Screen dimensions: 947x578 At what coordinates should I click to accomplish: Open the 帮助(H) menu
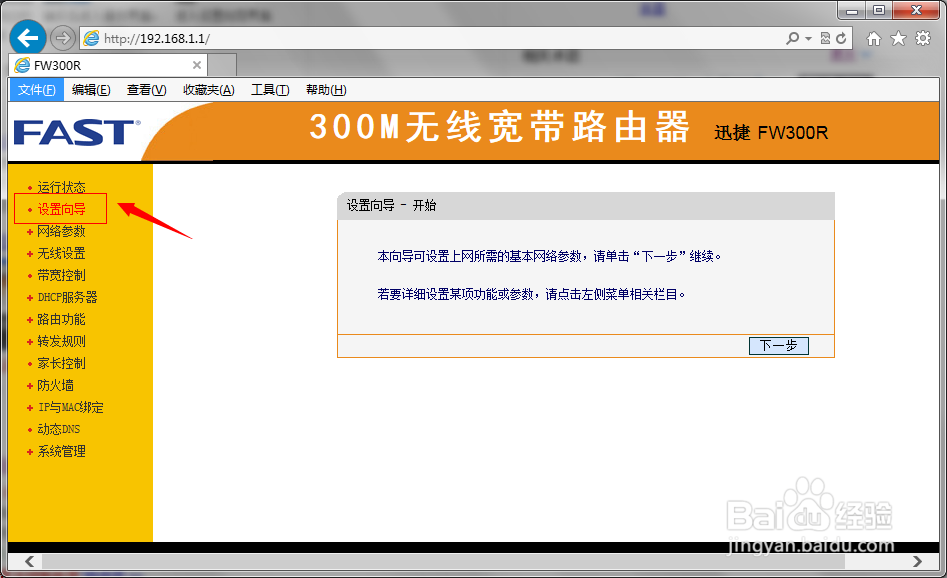tap(326, 90)
